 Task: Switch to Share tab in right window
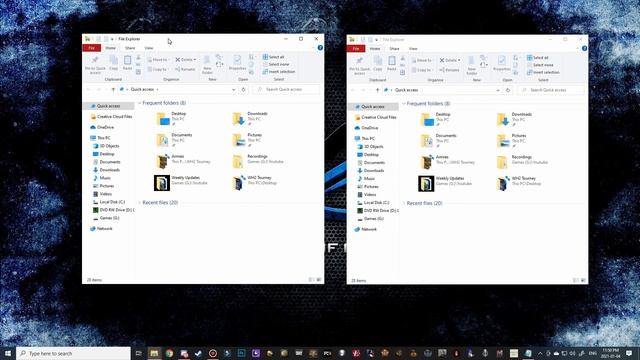pyautogui.click(x=394, y=49)
